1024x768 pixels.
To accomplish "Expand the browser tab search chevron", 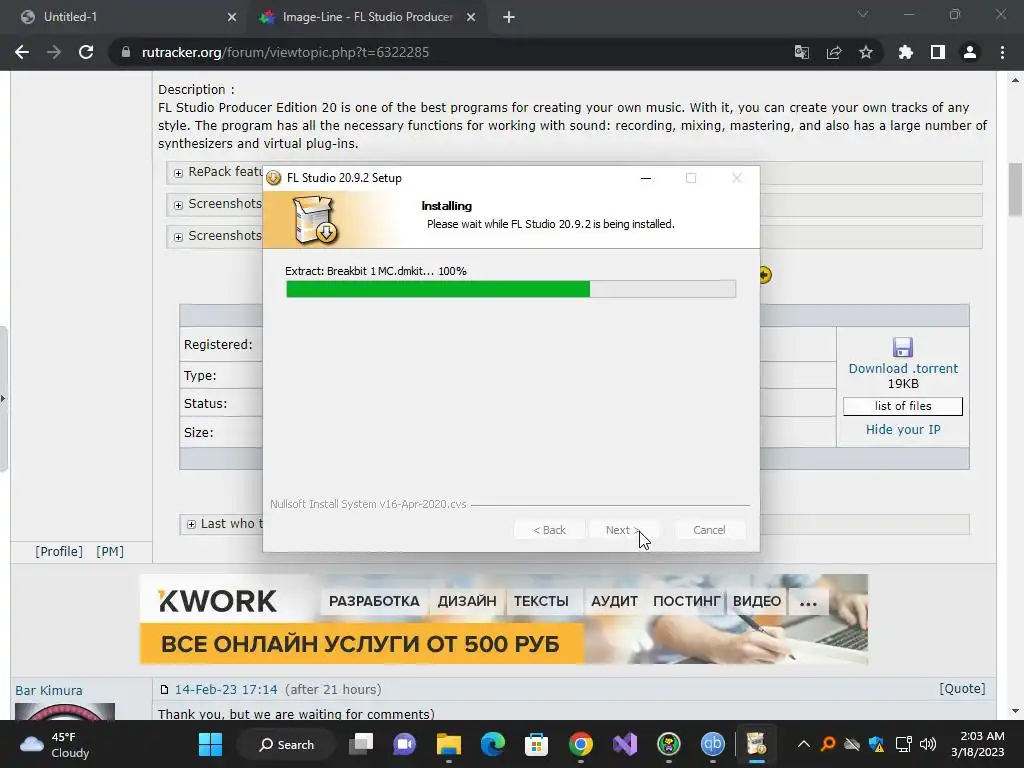I will [x=863, y=14].
